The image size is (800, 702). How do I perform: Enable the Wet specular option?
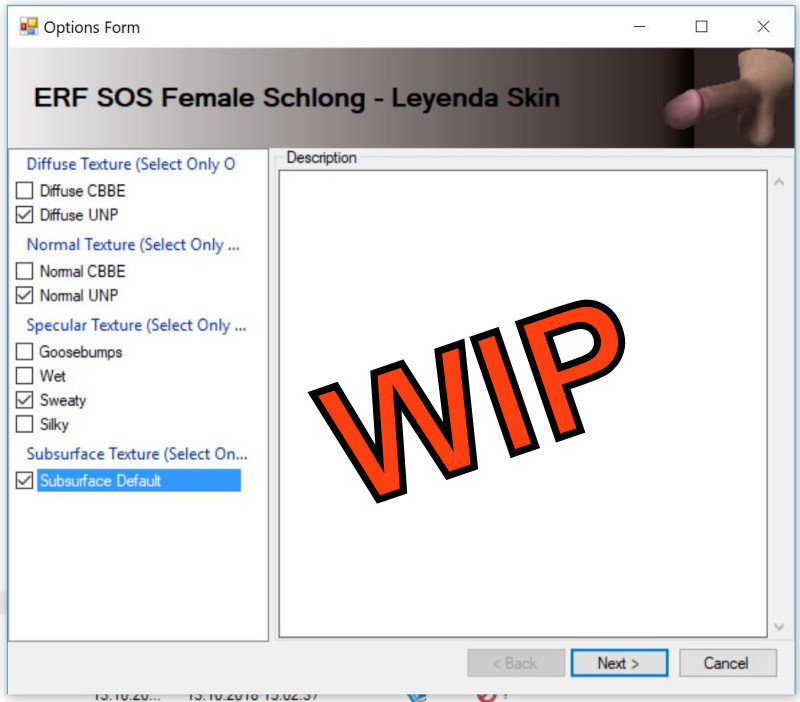pos(24,376)
